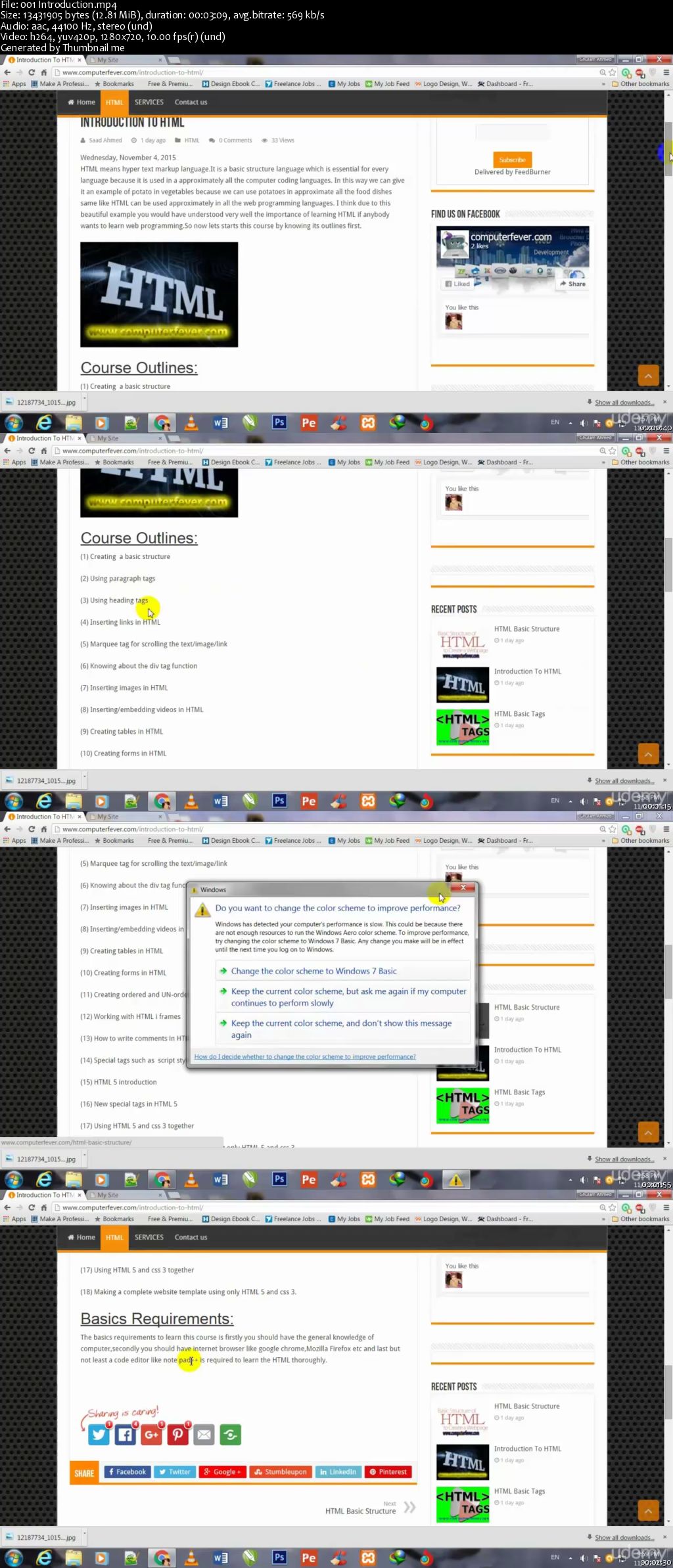The height and width of the screenshot is (1568, 673).
Task: Click the outline item (16) New special tags in HTML 5
Action: 129,1104
